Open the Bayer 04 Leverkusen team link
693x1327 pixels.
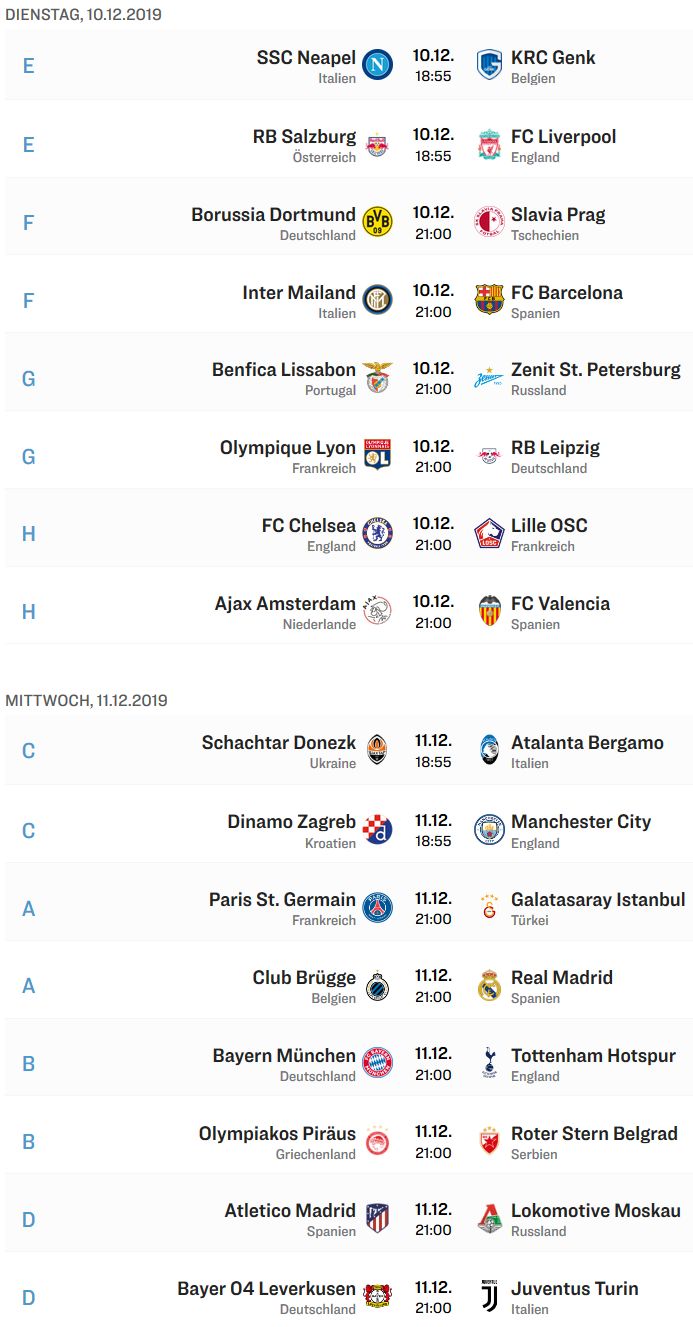click(267, 1288)
